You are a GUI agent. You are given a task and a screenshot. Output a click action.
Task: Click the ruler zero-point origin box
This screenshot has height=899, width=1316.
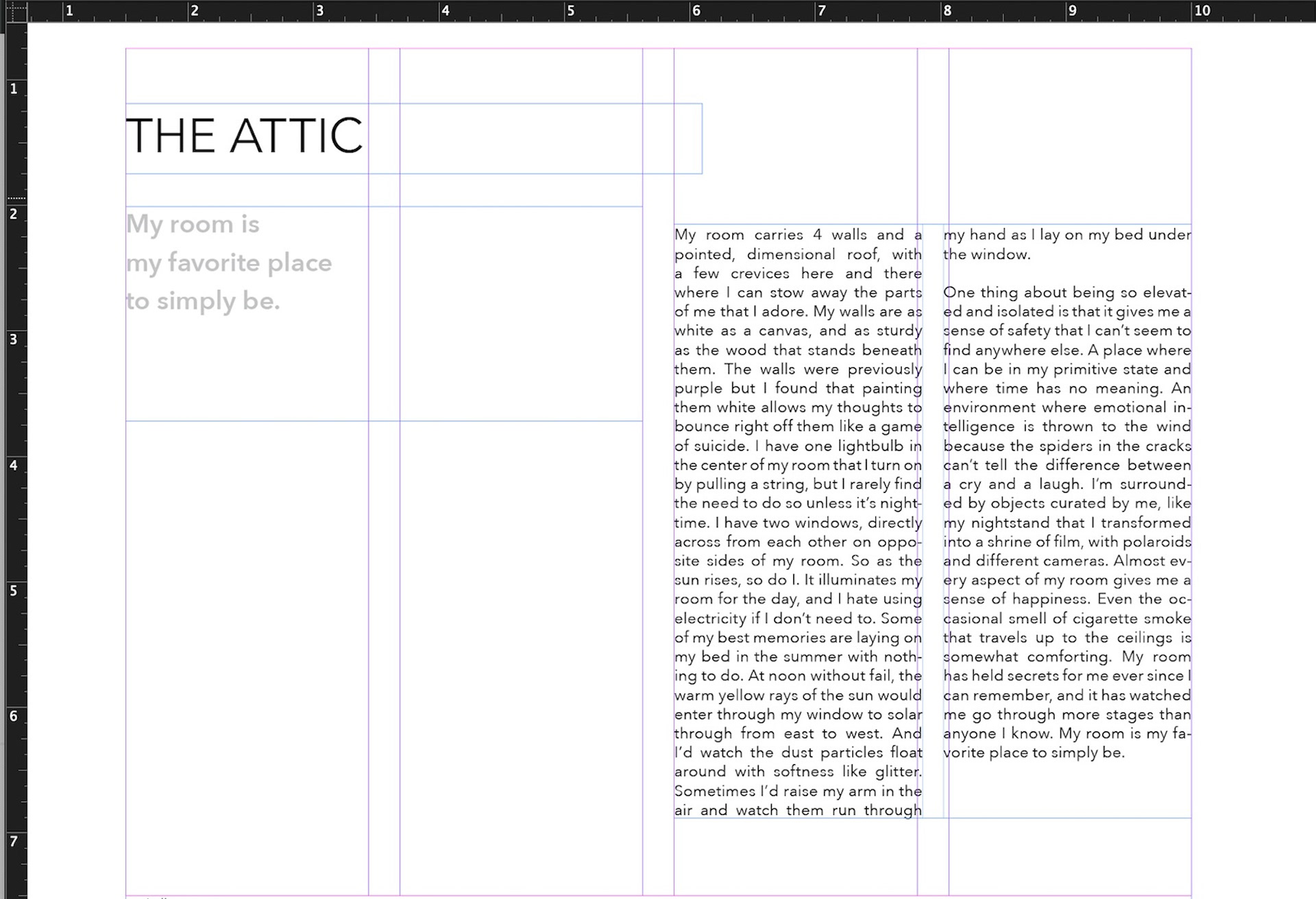point(16,12)
